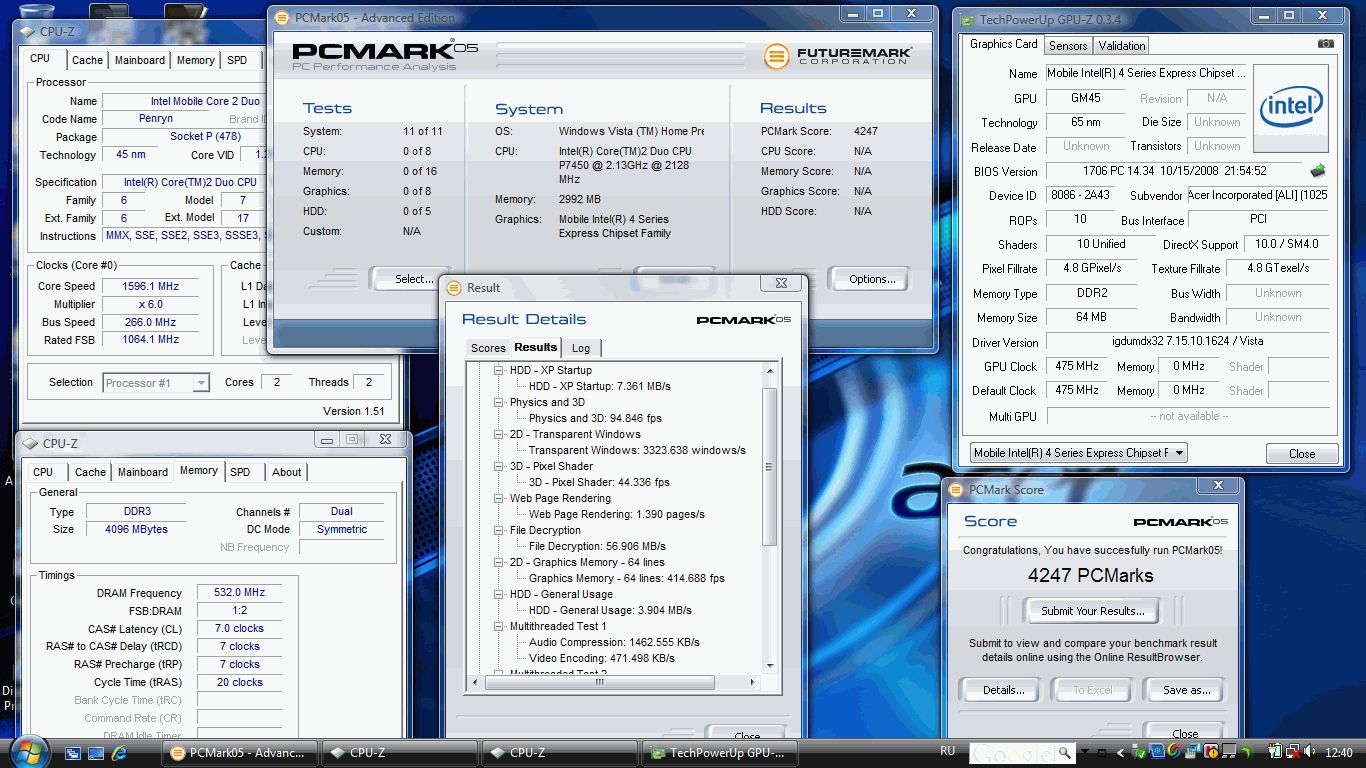Switch to the Log tab in Result Details
Viewport: 1366px width, 768px height.
tap(581, 348)
